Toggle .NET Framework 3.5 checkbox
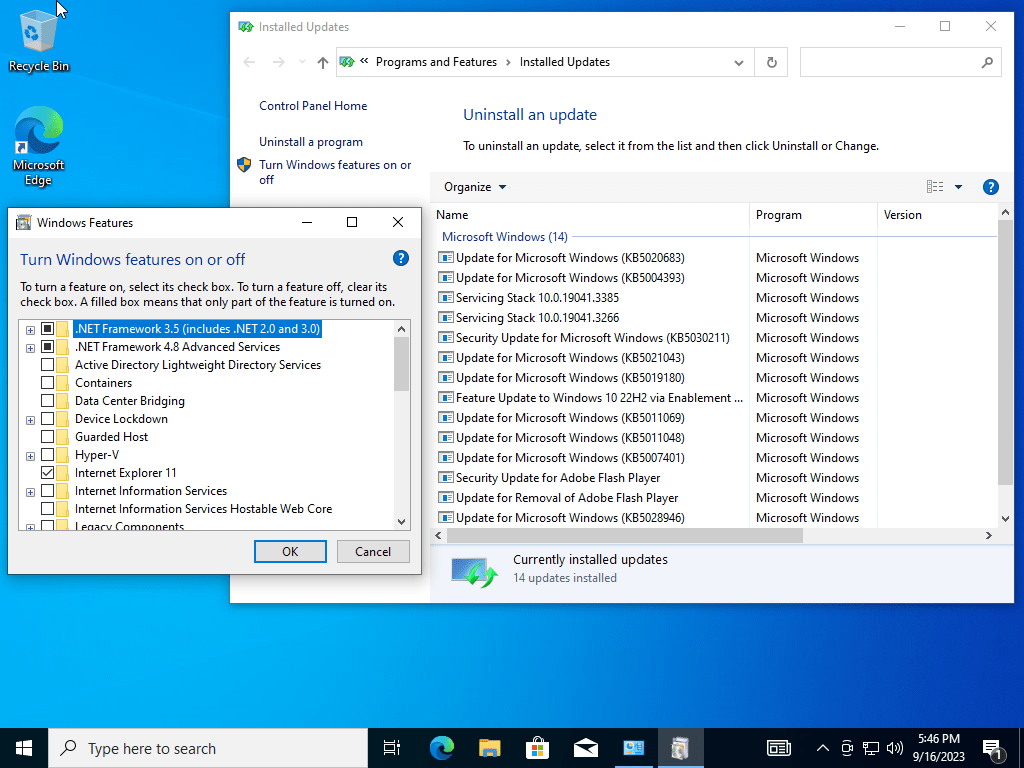The width and height of the screenshot is (1024, 768). tap(48, 328)
